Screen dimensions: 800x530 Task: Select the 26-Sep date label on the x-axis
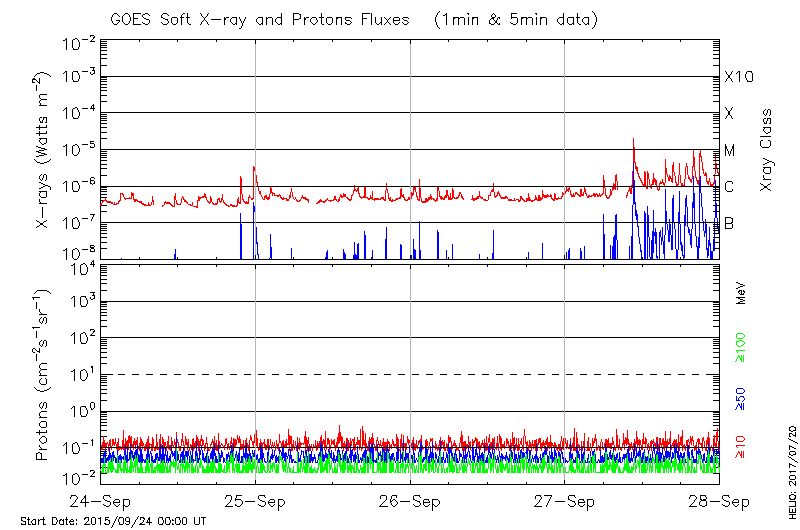410,500
